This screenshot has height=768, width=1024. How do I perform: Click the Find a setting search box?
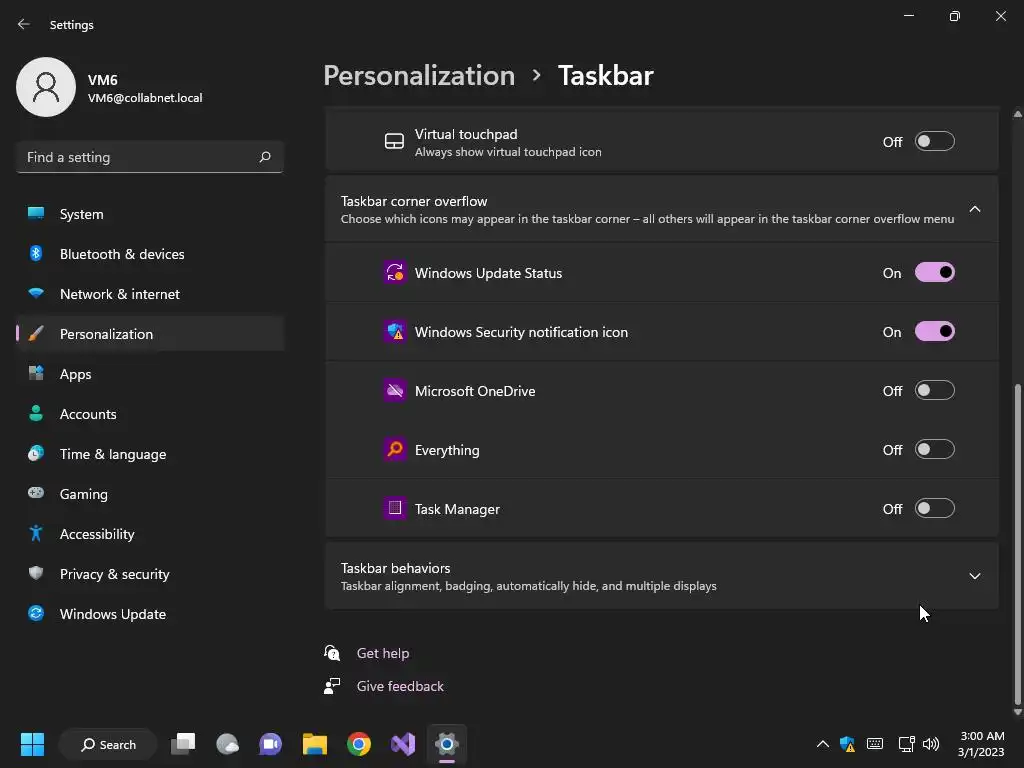(138, 157)
